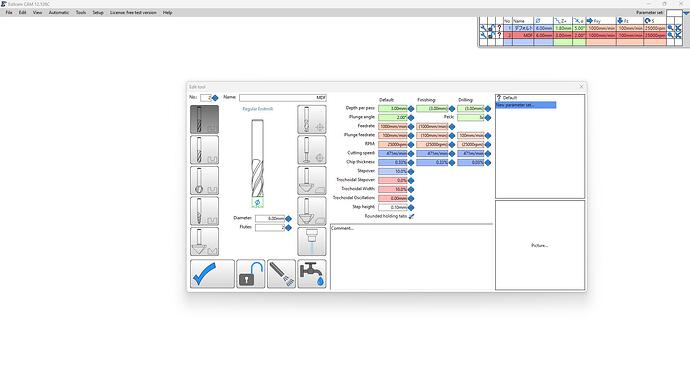Click the blue diamond next to Flutes
The height and width of the screenshot is (370, 690).
pos(288,227)
